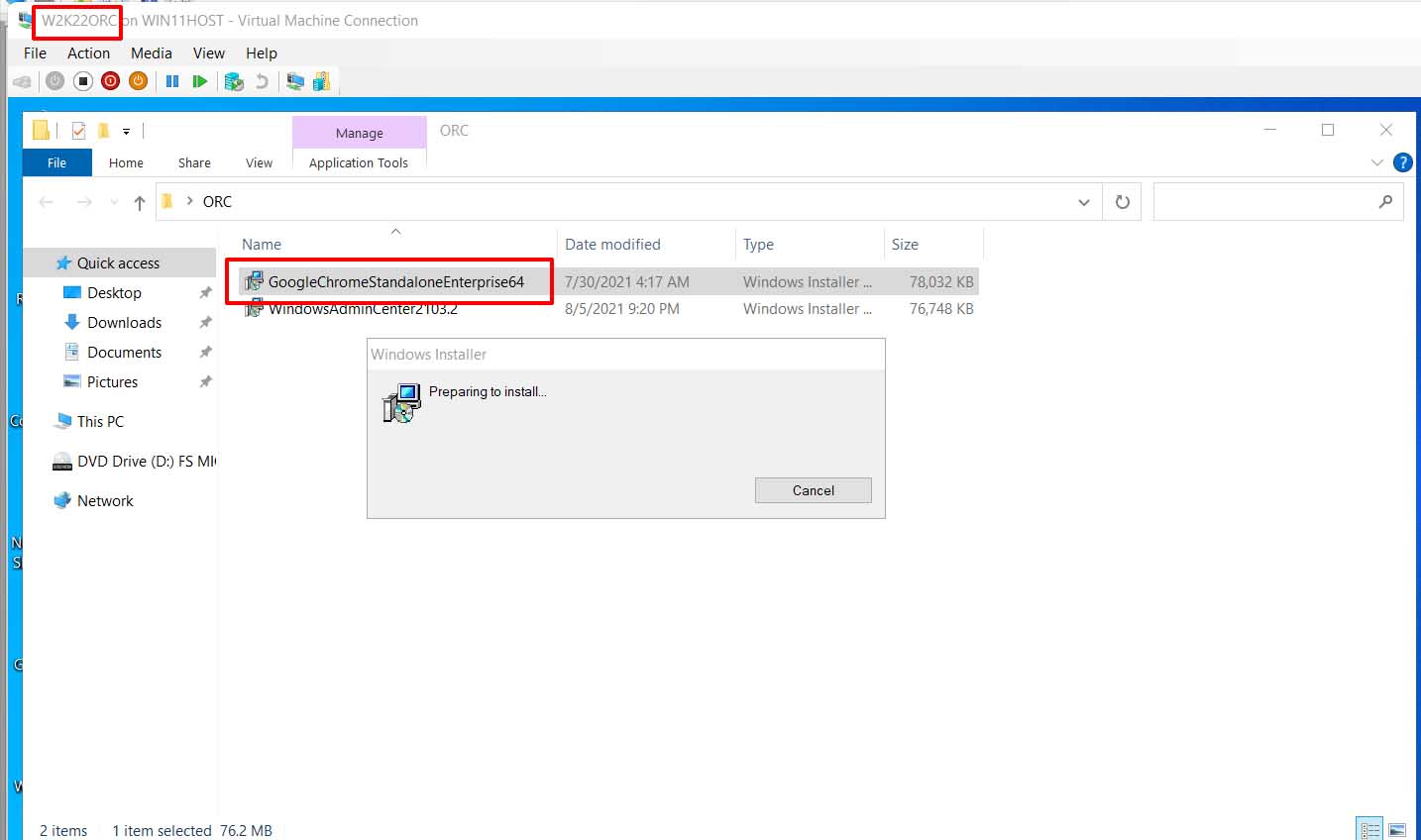Close the ORC Explorer window
The image size is (1421, 840).
click(x=1386, y=130)
